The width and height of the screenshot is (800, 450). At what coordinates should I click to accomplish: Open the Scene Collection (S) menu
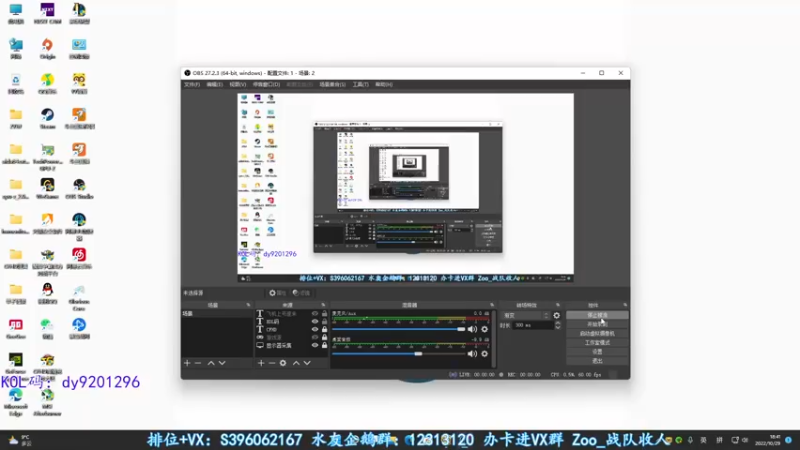click(x=332, y=85)
